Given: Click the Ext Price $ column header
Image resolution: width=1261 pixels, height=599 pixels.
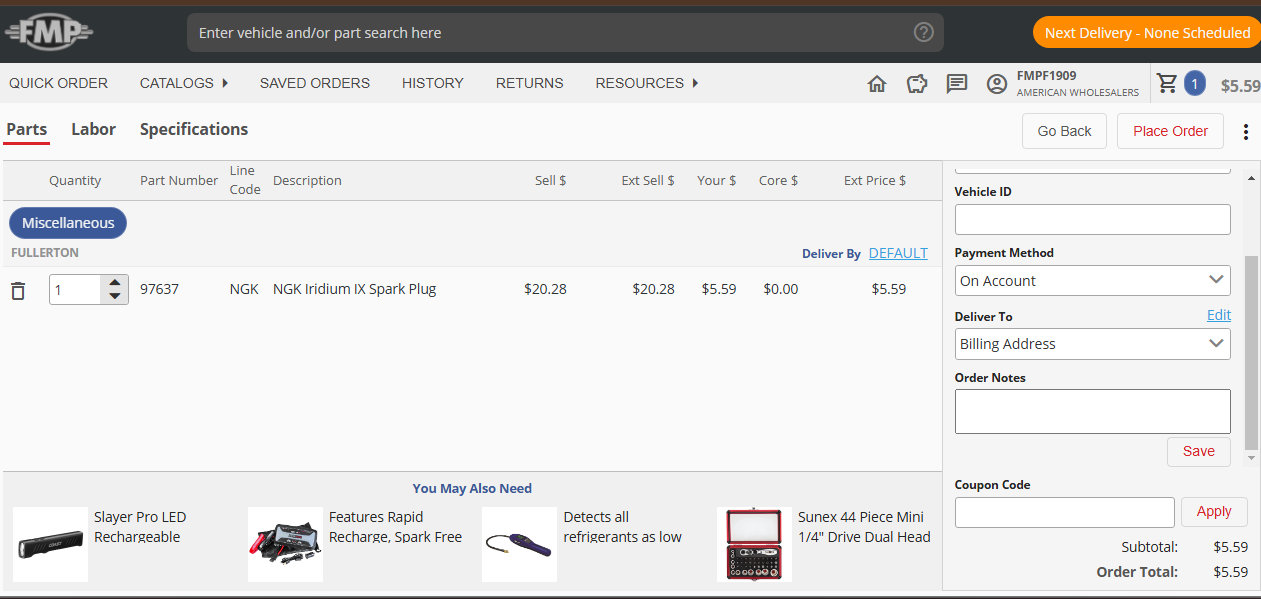Looking at the screenshot, I should [875, 181].
